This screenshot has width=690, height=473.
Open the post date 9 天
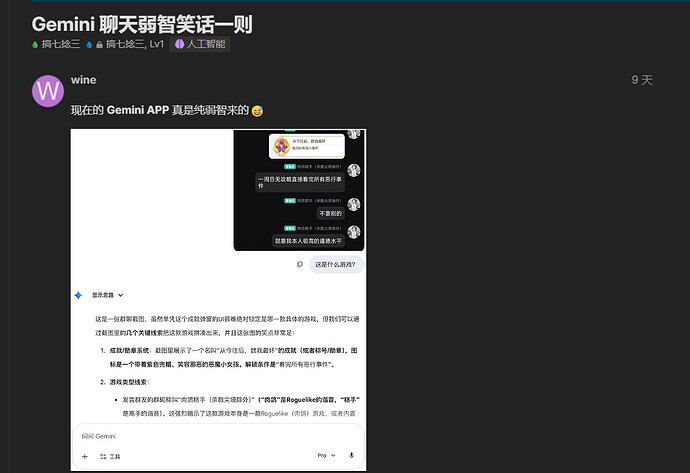coord(642,80)
